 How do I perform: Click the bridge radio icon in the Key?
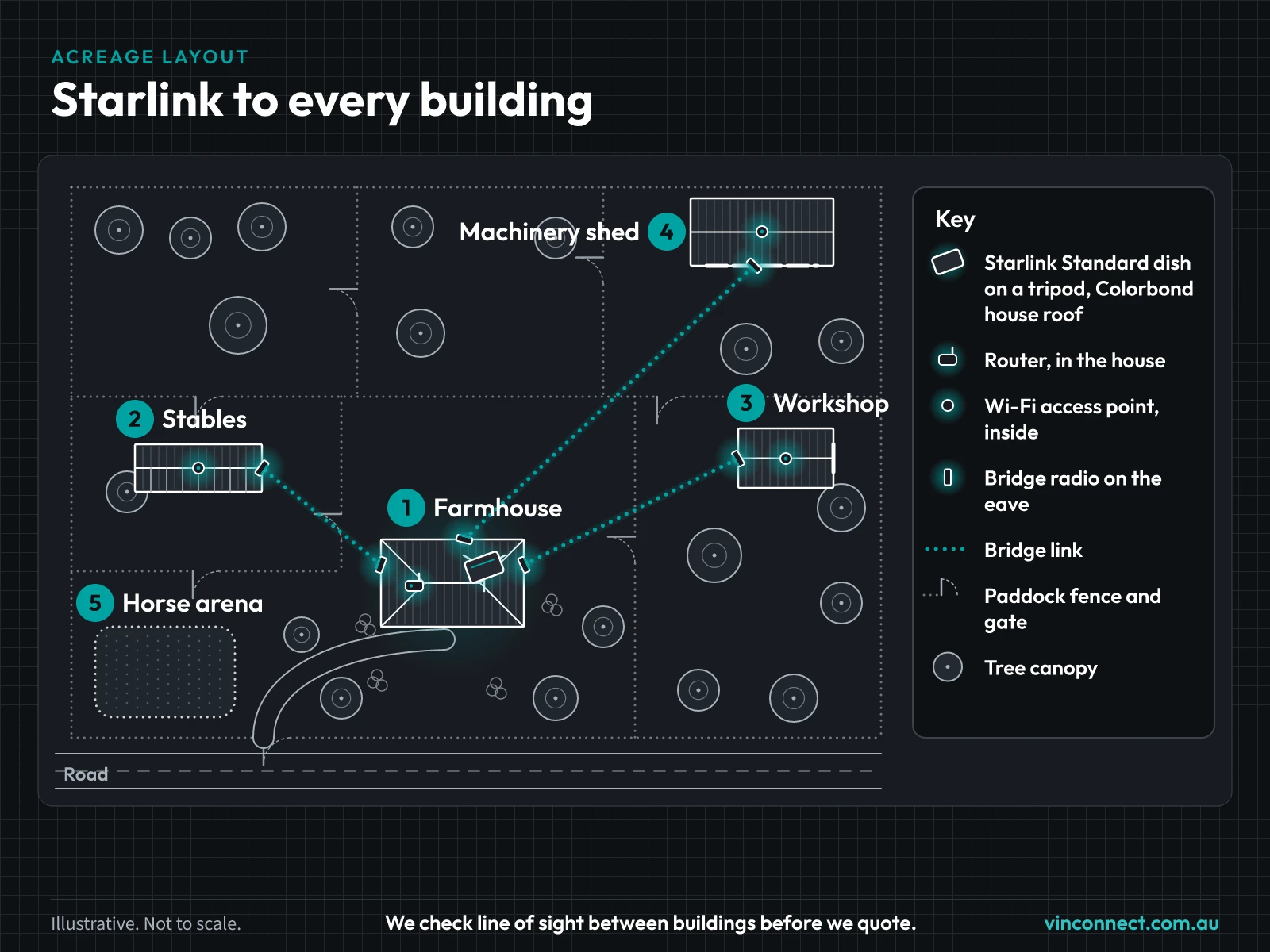[x=948, y=478]
